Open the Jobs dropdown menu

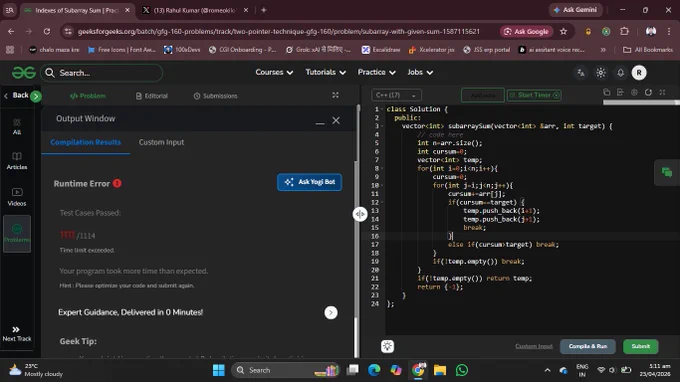click(x=420, y=72)
